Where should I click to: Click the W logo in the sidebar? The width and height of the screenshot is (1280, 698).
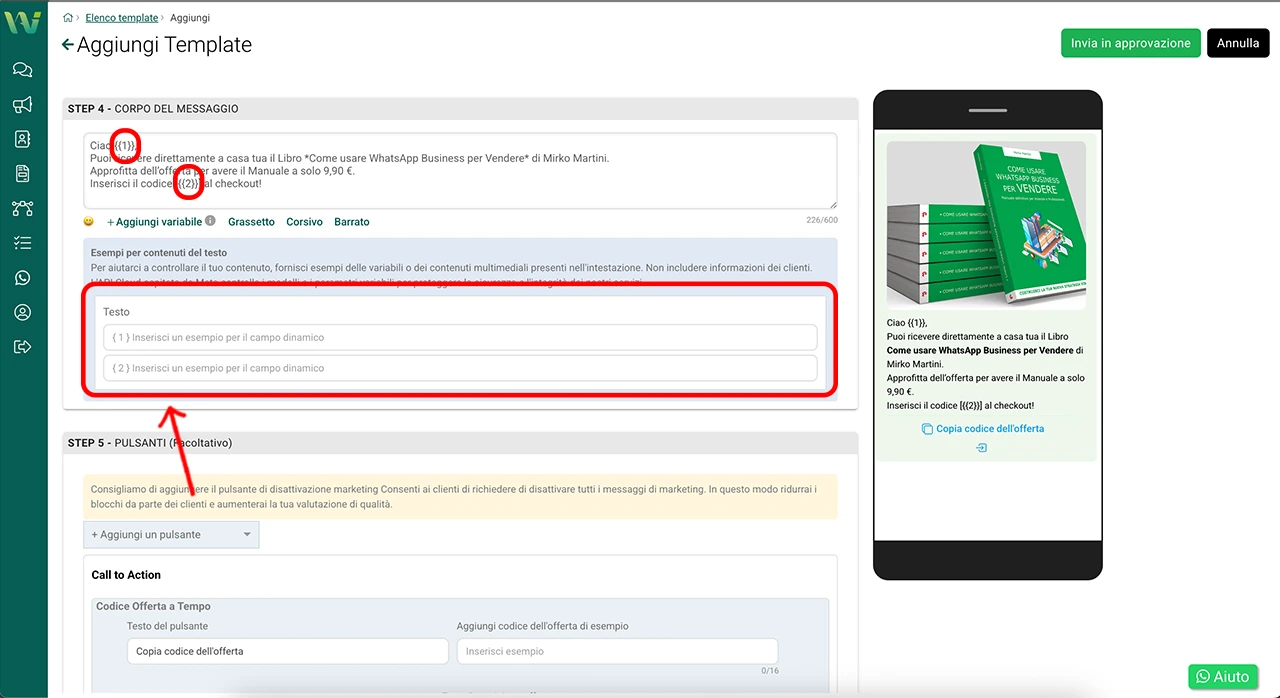pyautogui.click(x=22, y=21)
